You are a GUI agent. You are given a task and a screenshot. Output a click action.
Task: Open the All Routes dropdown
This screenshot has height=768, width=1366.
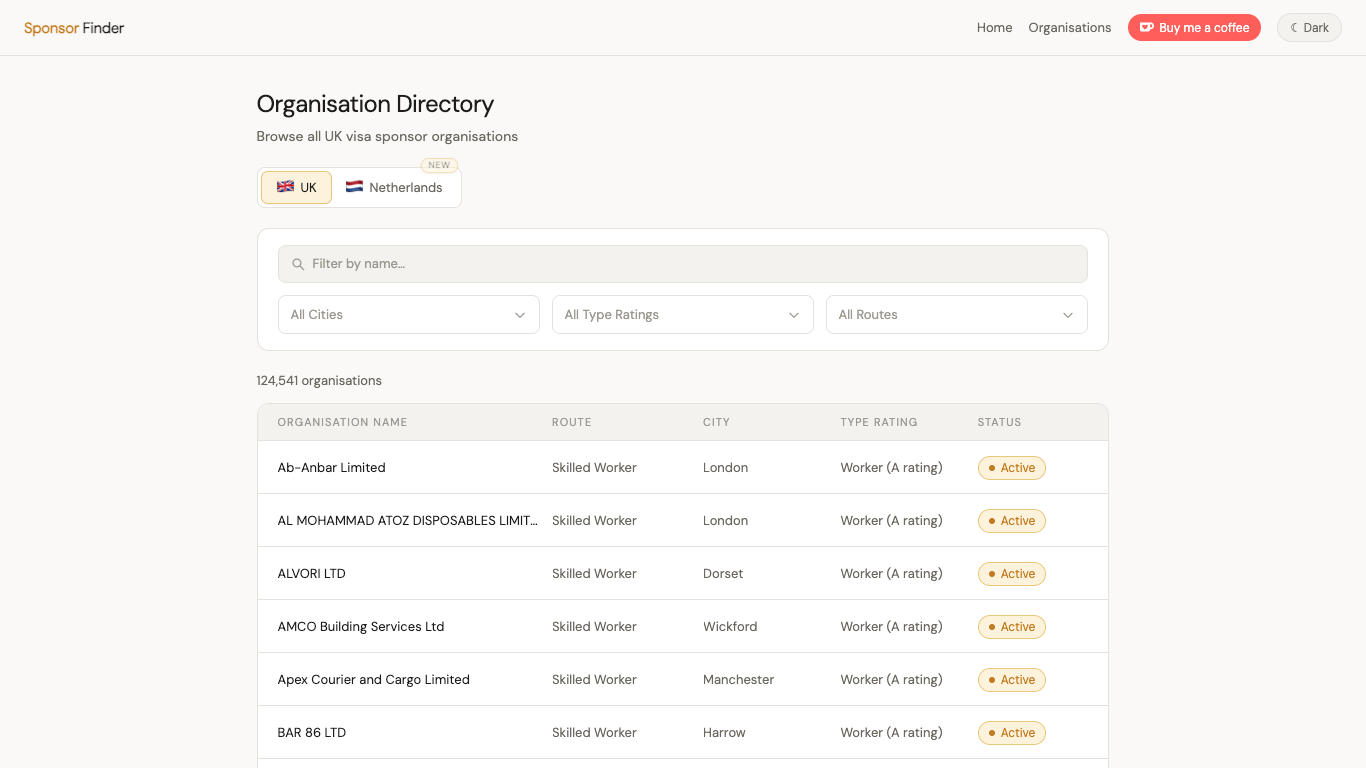click(x=957, y=314)
